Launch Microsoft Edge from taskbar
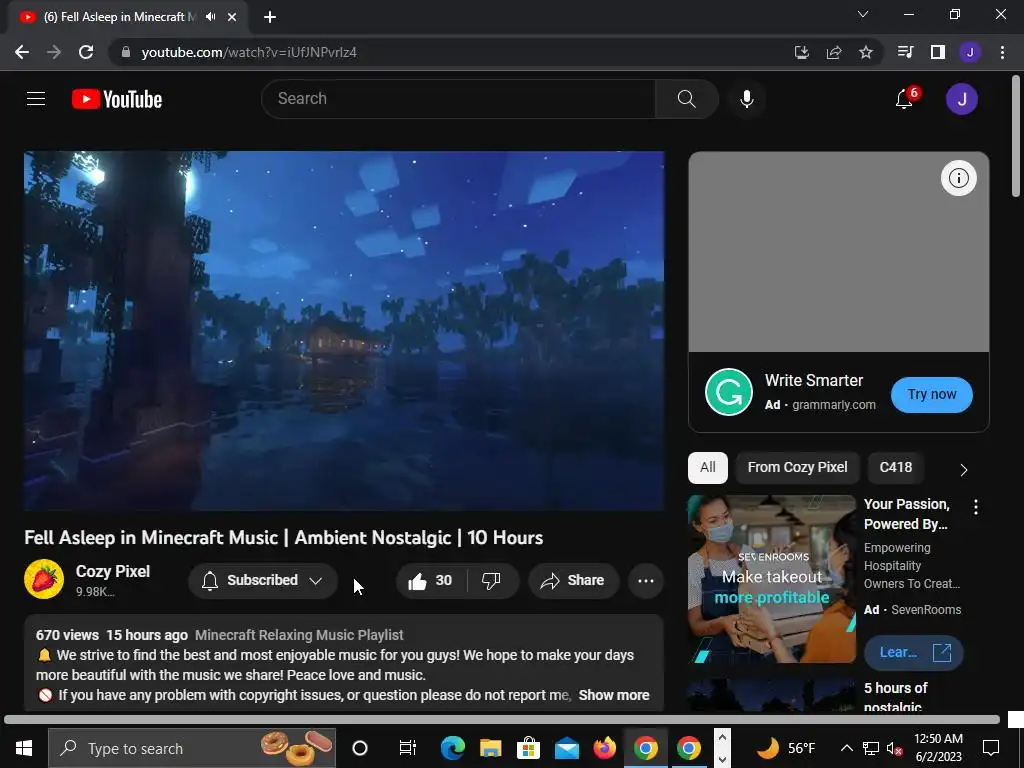The width and height of the screenshot is (1024, 768). (x=452, y=748)
